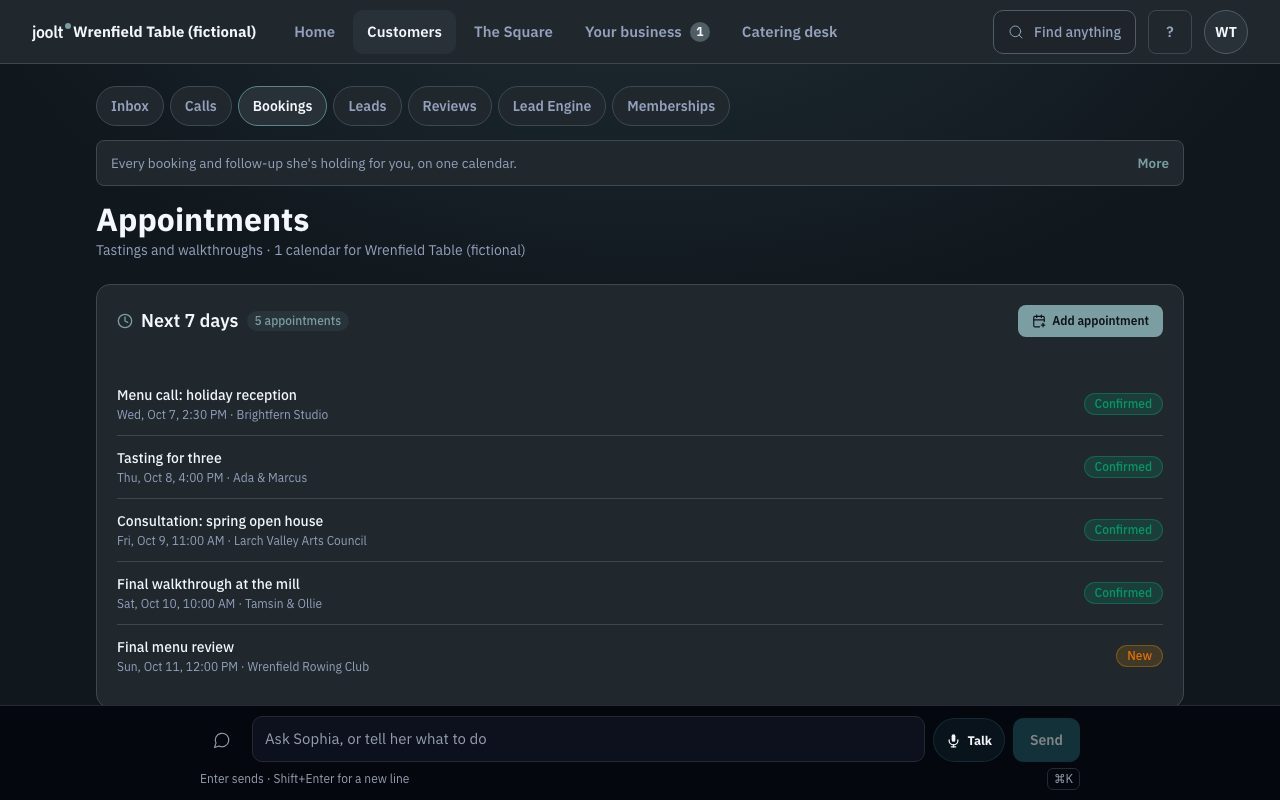The height and width of the screenshot is (800, 1280).
Task: Open the Tasting for three appointment
Action: 640,467
